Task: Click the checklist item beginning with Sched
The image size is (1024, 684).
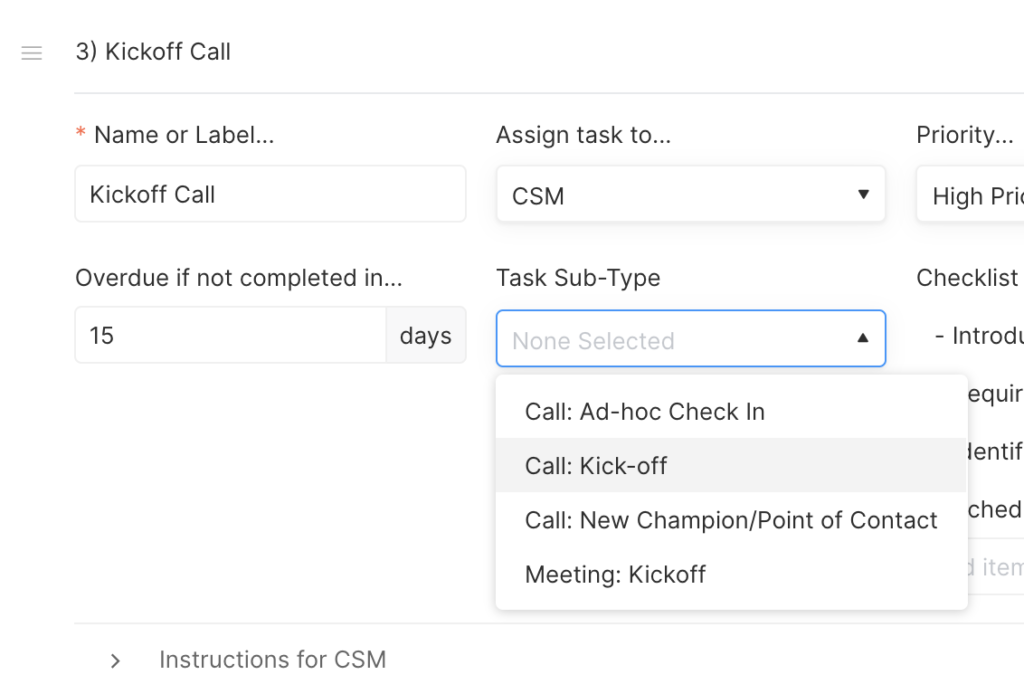Action: 995,509
